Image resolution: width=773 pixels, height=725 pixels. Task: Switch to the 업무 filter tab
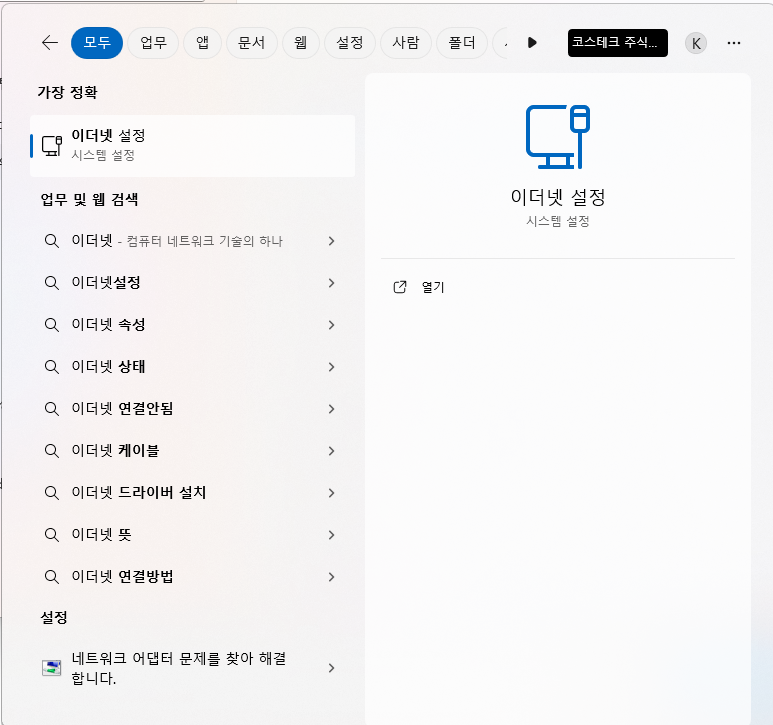(153, 43)
